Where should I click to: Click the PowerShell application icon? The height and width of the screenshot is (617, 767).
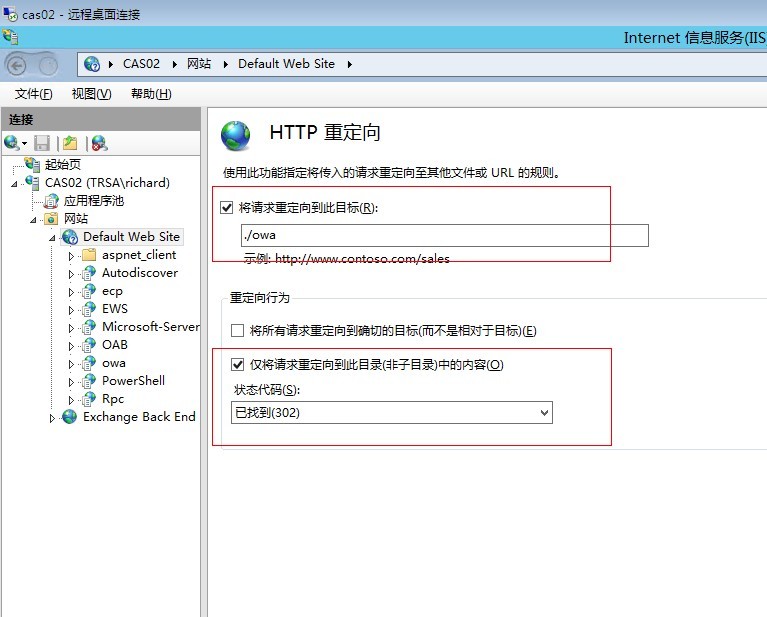89,381
